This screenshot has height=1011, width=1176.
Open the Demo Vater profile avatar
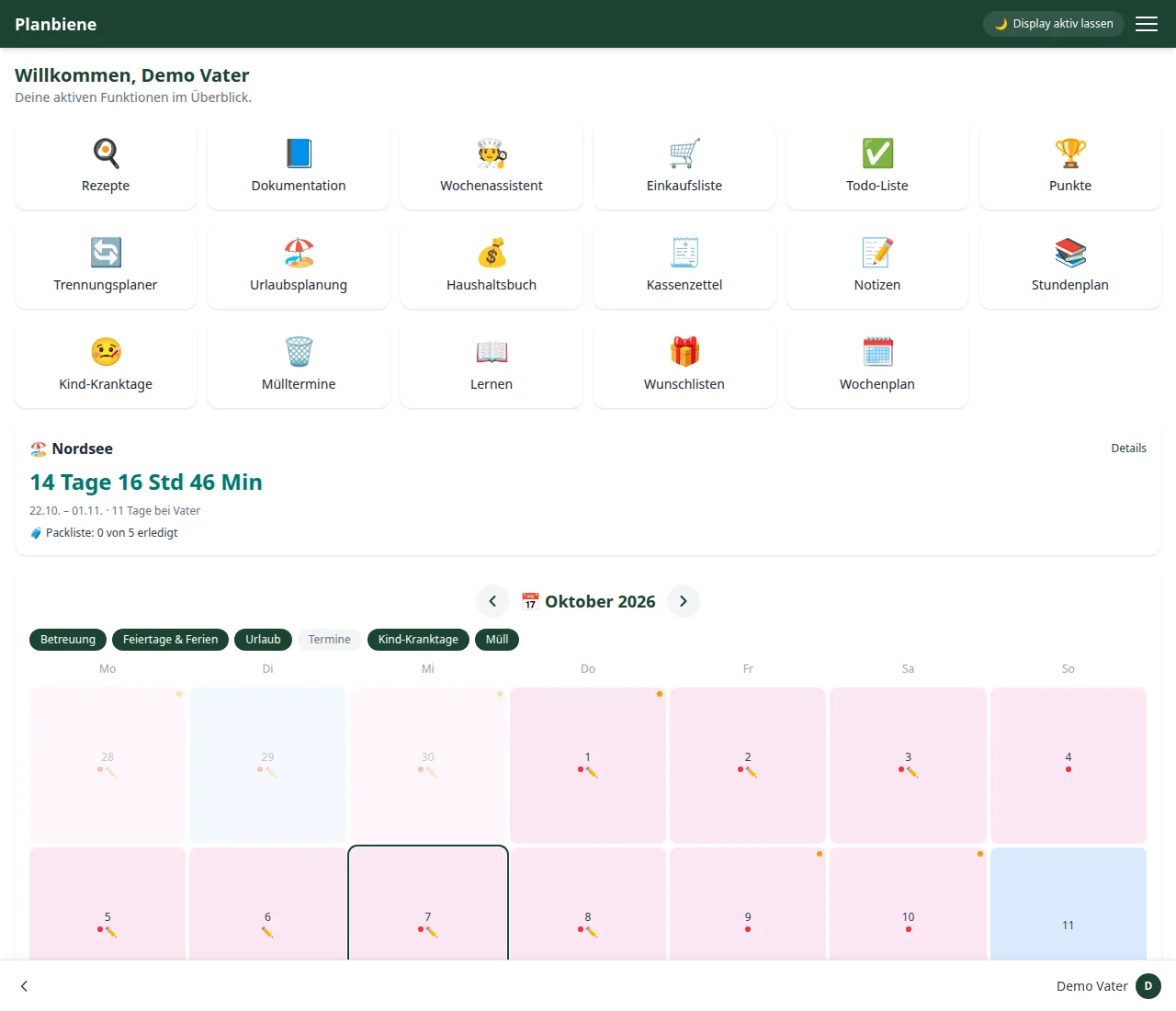(1148, 986)
